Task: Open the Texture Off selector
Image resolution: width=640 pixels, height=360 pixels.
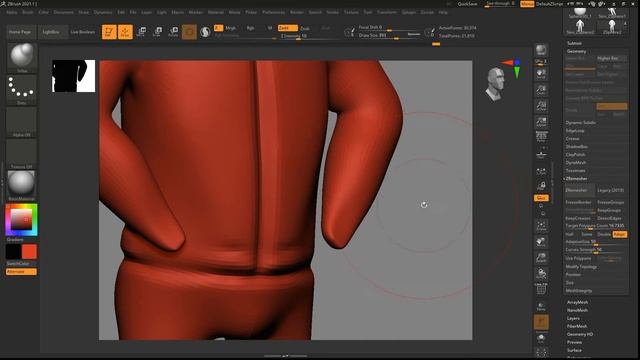Action: tap(22, 154)
